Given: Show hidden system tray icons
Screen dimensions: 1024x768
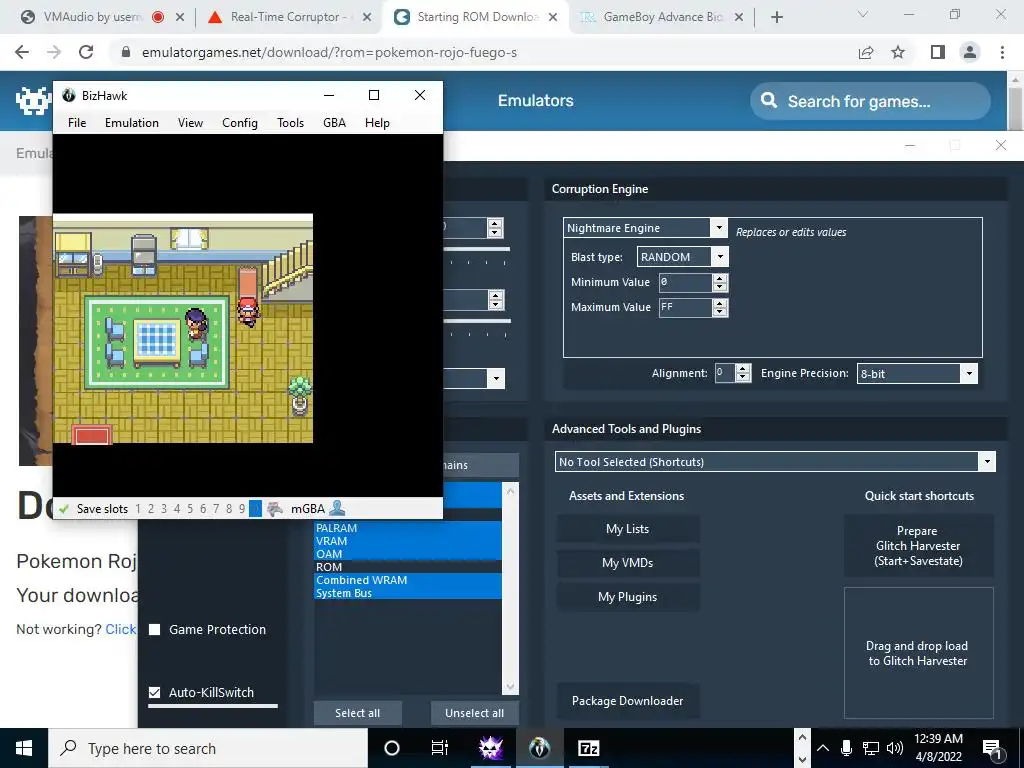Looking at the screenshot, I should coord(823,748).
